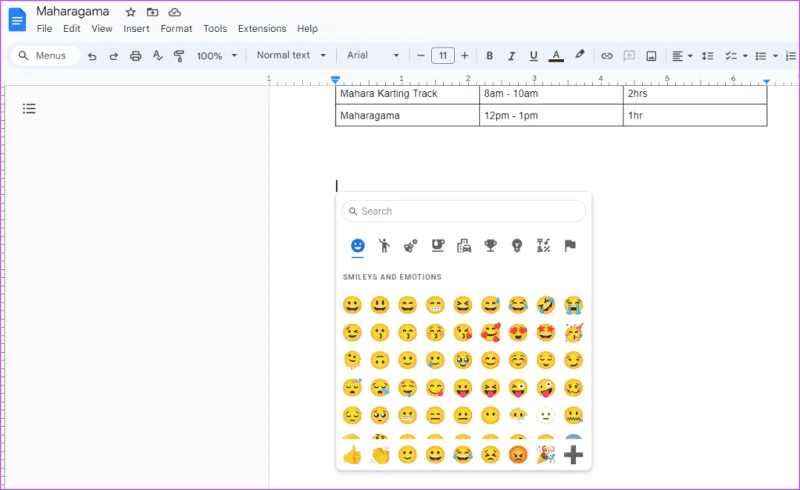This screenshot has width=800, height=490.
Task: Increase font size with plus button
Action: tap(464, 56)
